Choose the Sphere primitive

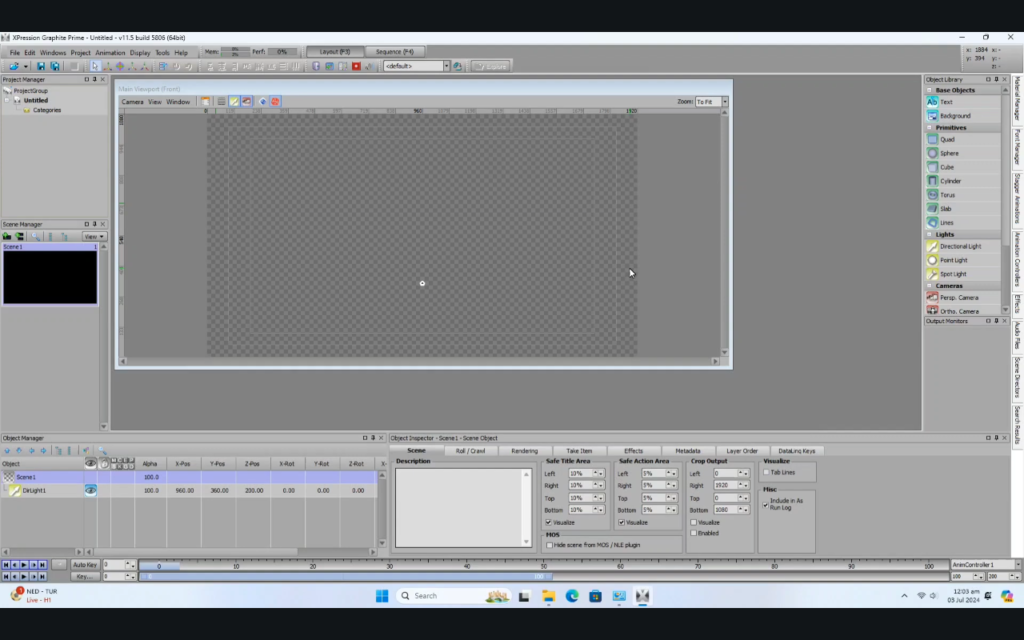coord(963,153)
